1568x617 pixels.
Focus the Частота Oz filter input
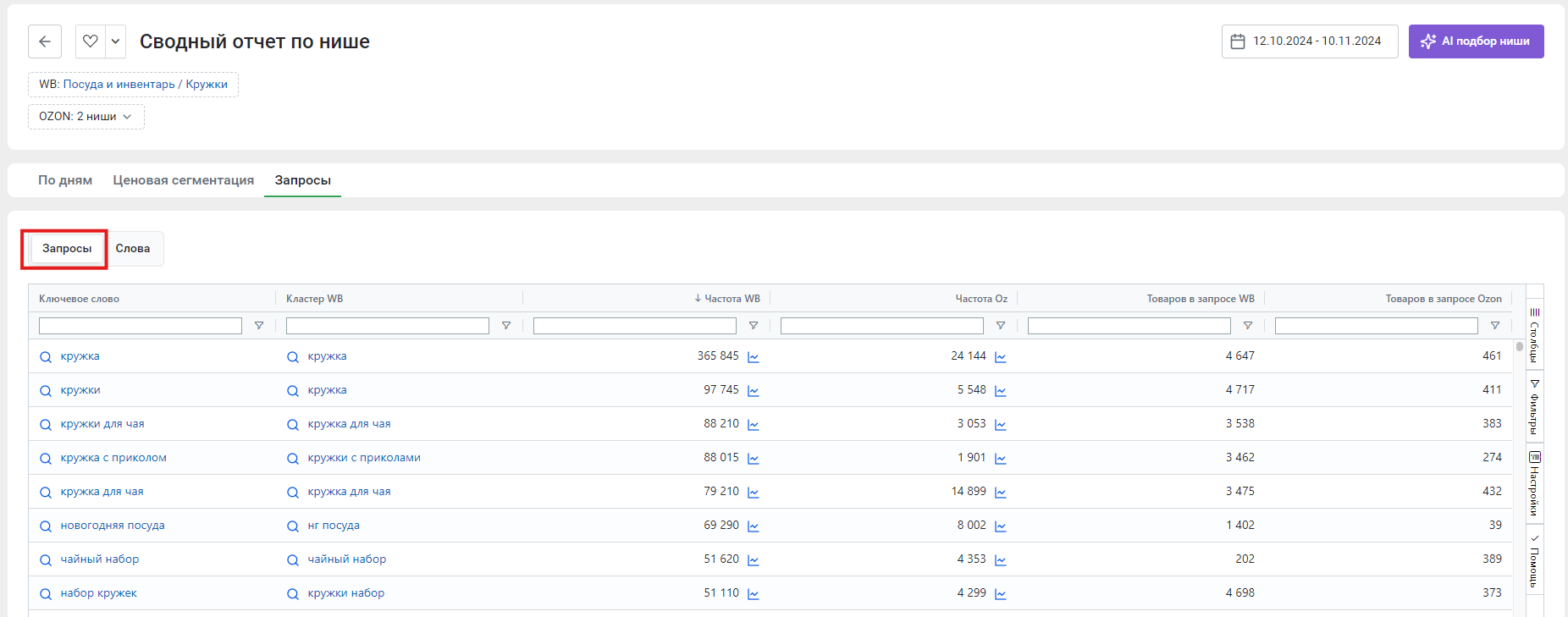[x=882, y=326]
